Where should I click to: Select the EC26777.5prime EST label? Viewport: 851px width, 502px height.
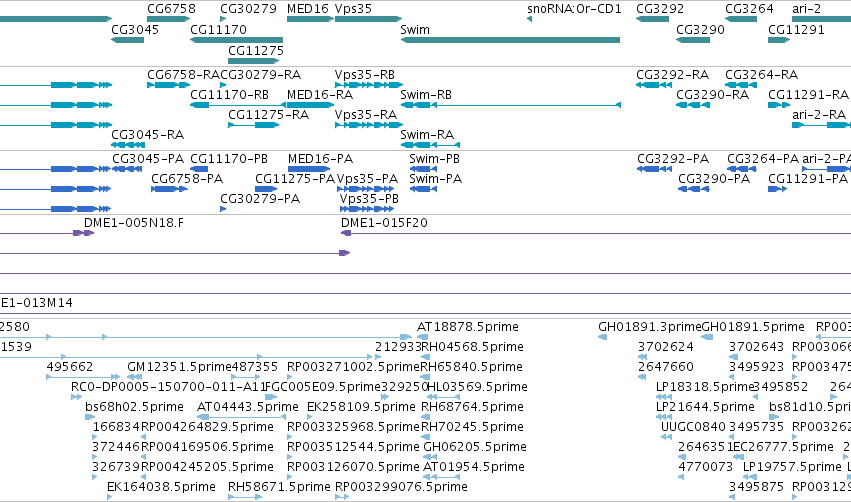[x=784, y=447]
